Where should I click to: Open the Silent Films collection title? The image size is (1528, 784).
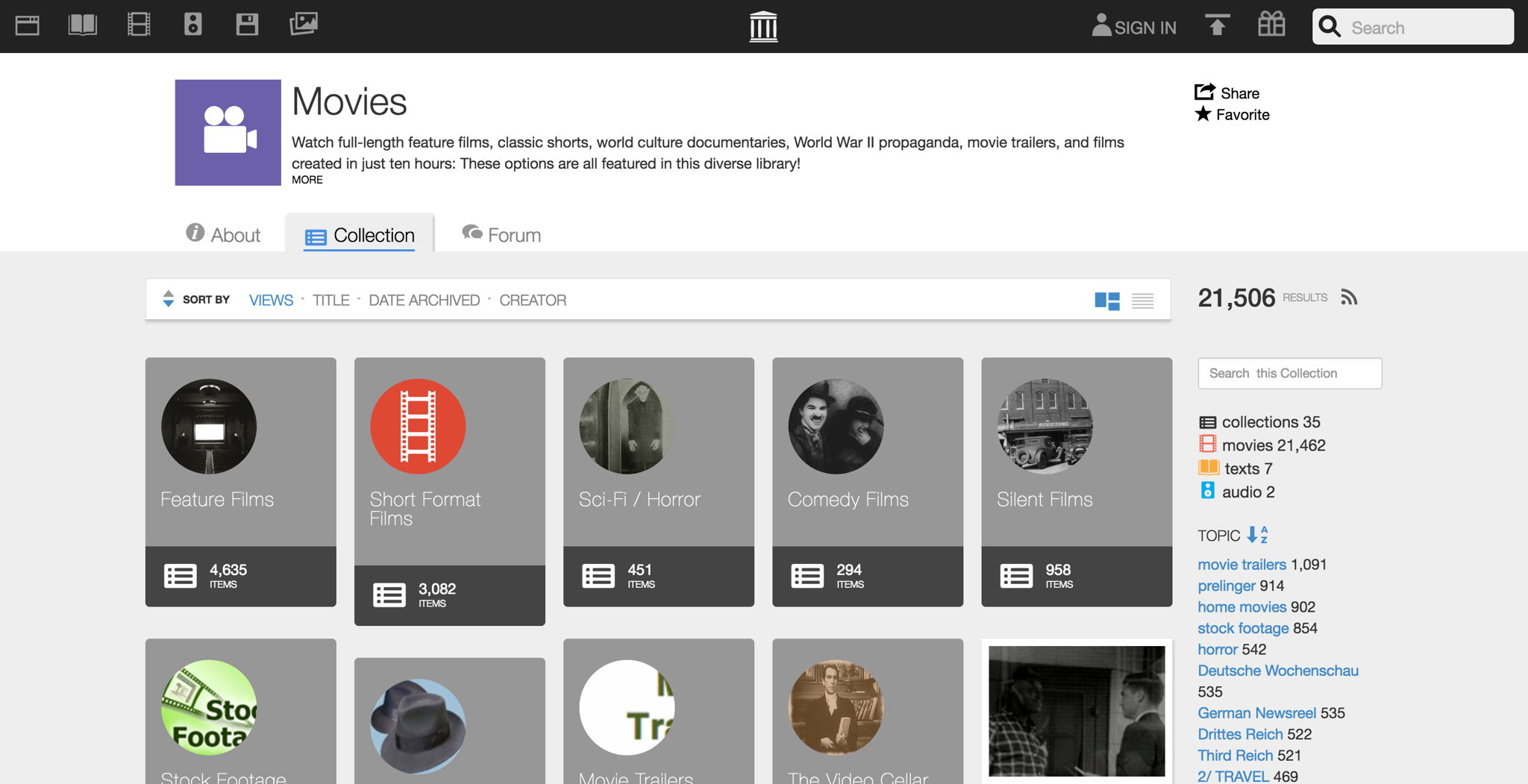coord(1045,499)
